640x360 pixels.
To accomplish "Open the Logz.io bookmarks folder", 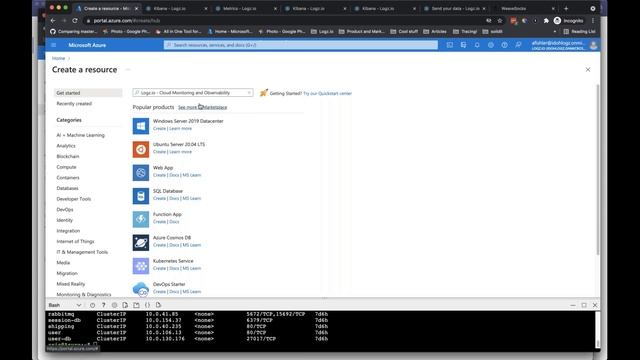I will click(x=322, y=31).
